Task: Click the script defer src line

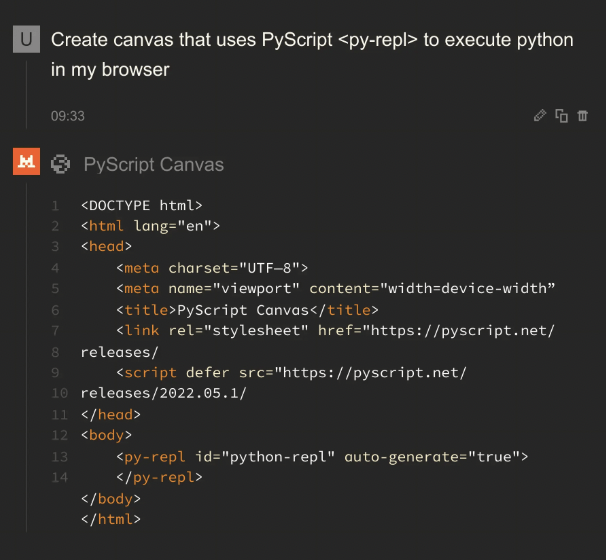Action: pos(291,373)
